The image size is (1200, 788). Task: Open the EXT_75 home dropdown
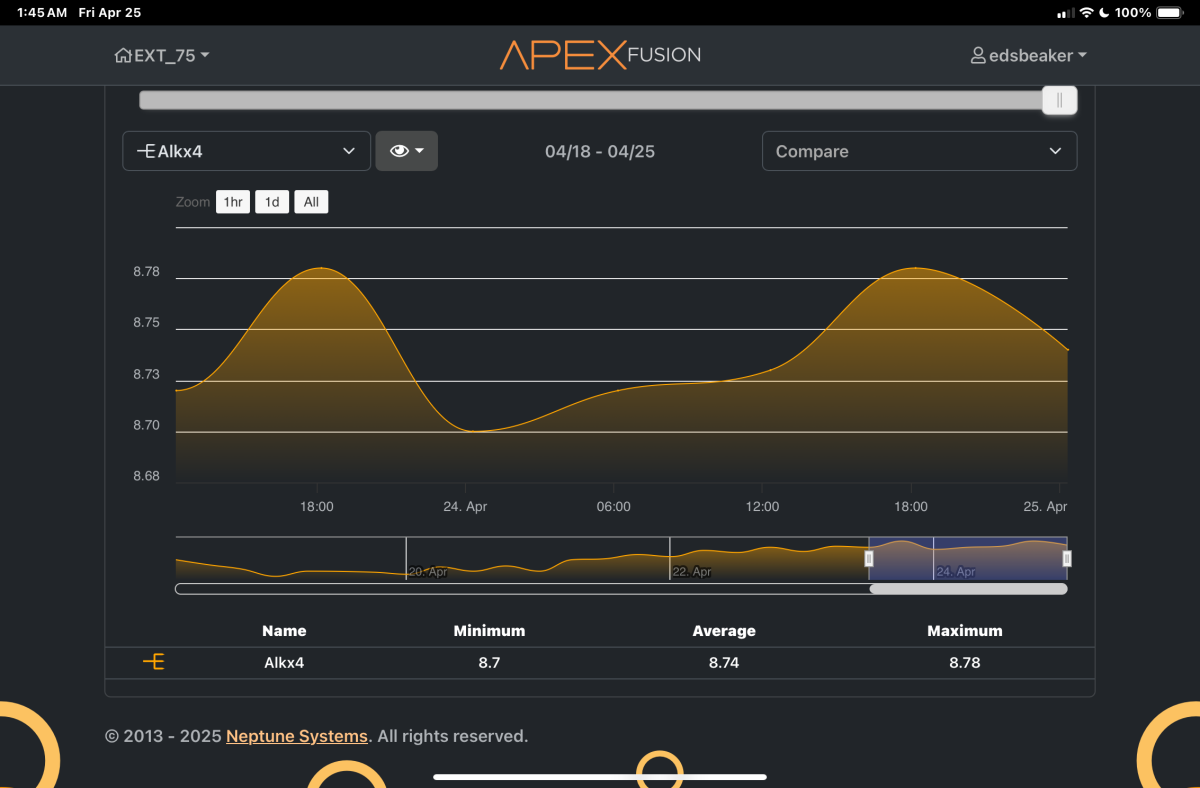pyautogui.click(x=162, y=56)
